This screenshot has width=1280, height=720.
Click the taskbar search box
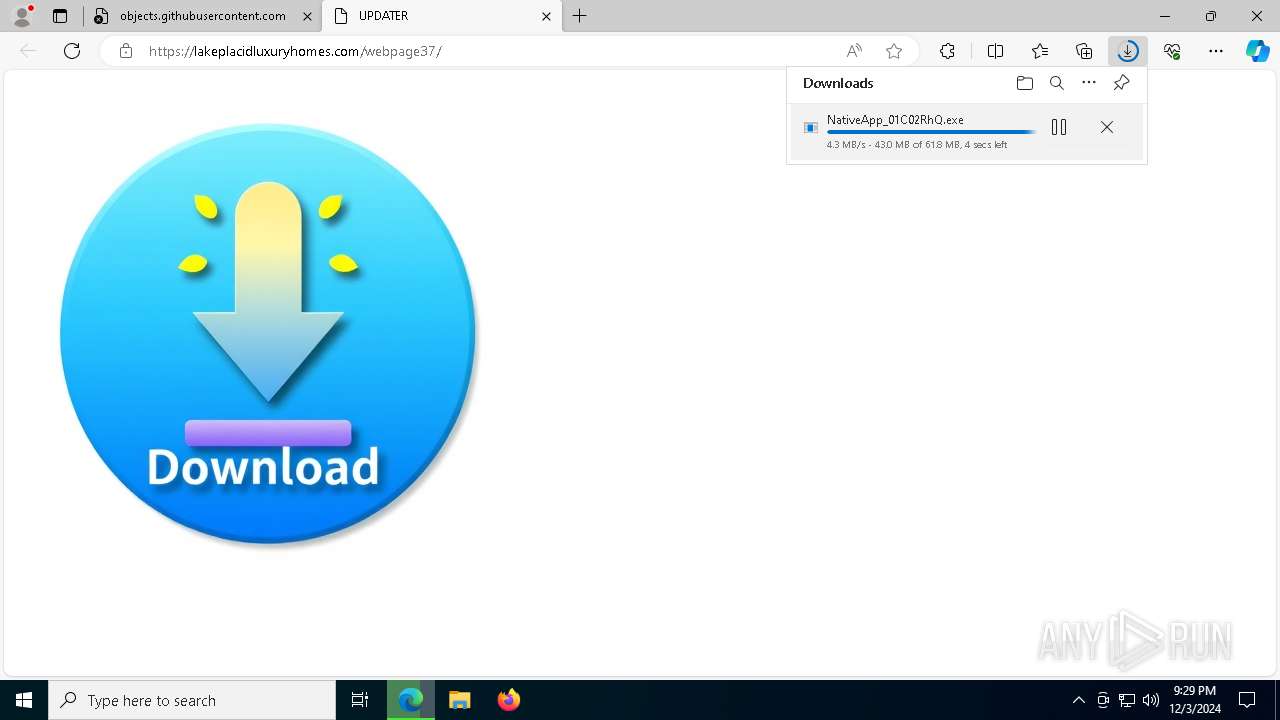[x=192, y=700]
